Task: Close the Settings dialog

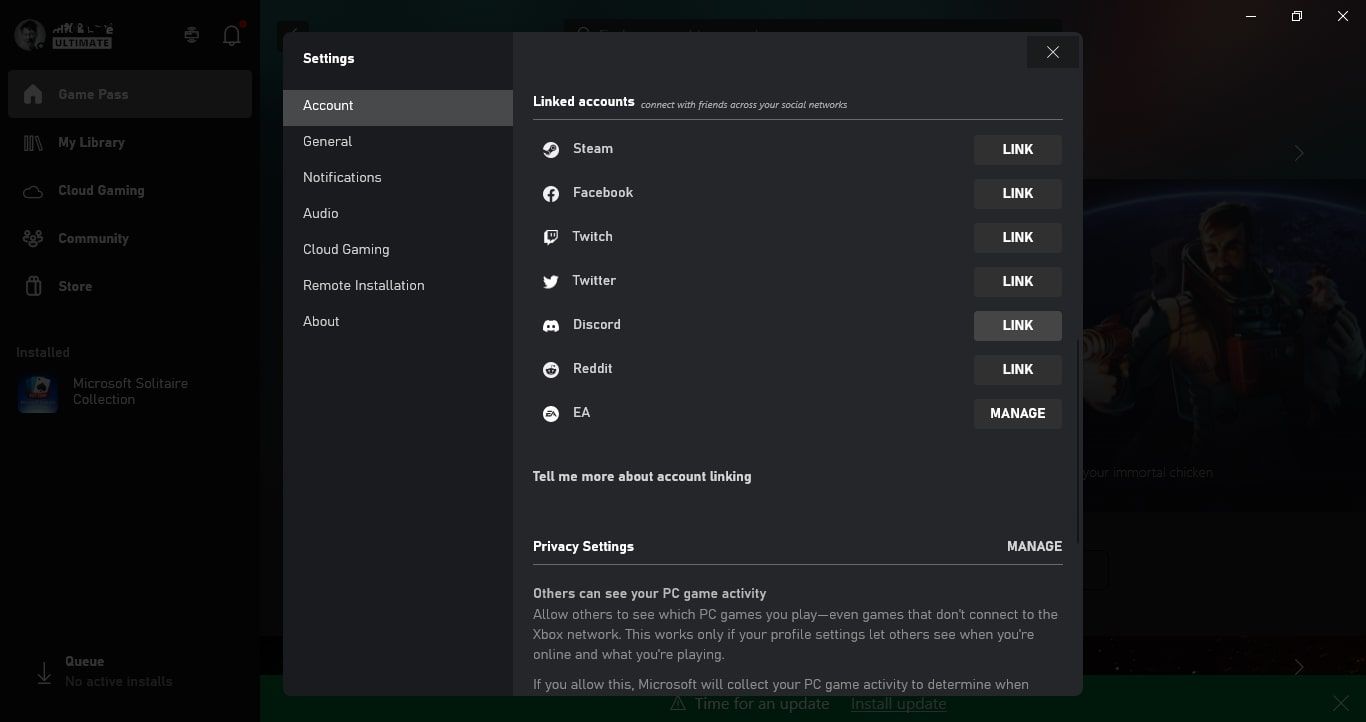Action: coord(1053,53)
